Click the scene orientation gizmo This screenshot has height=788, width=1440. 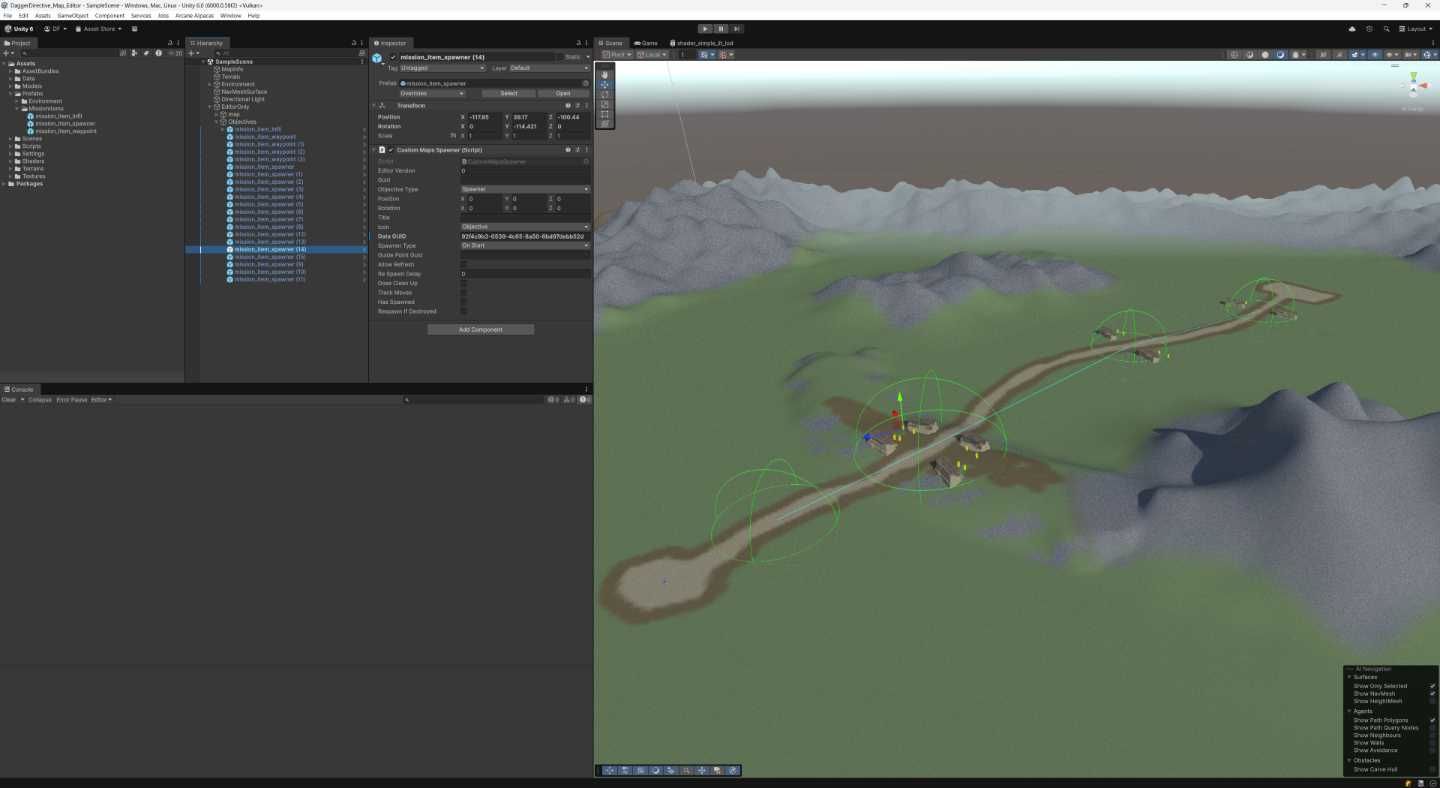tap(1412, 88)
